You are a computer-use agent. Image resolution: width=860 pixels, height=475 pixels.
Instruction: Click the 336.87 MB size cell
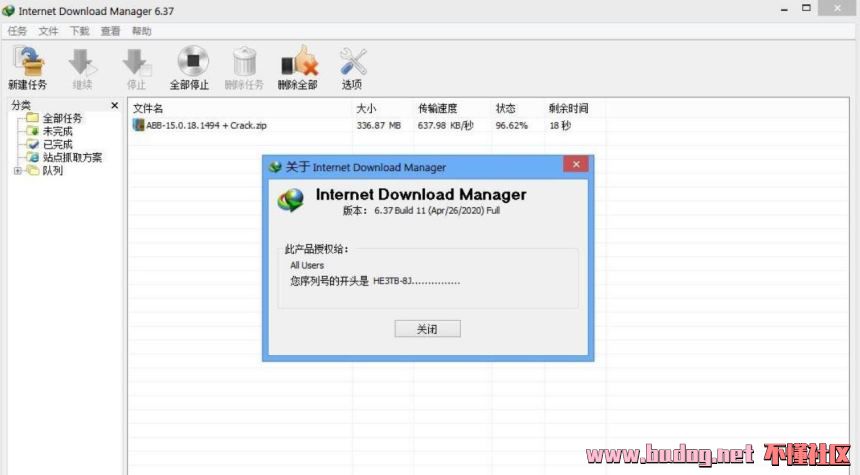pos(378,126)
